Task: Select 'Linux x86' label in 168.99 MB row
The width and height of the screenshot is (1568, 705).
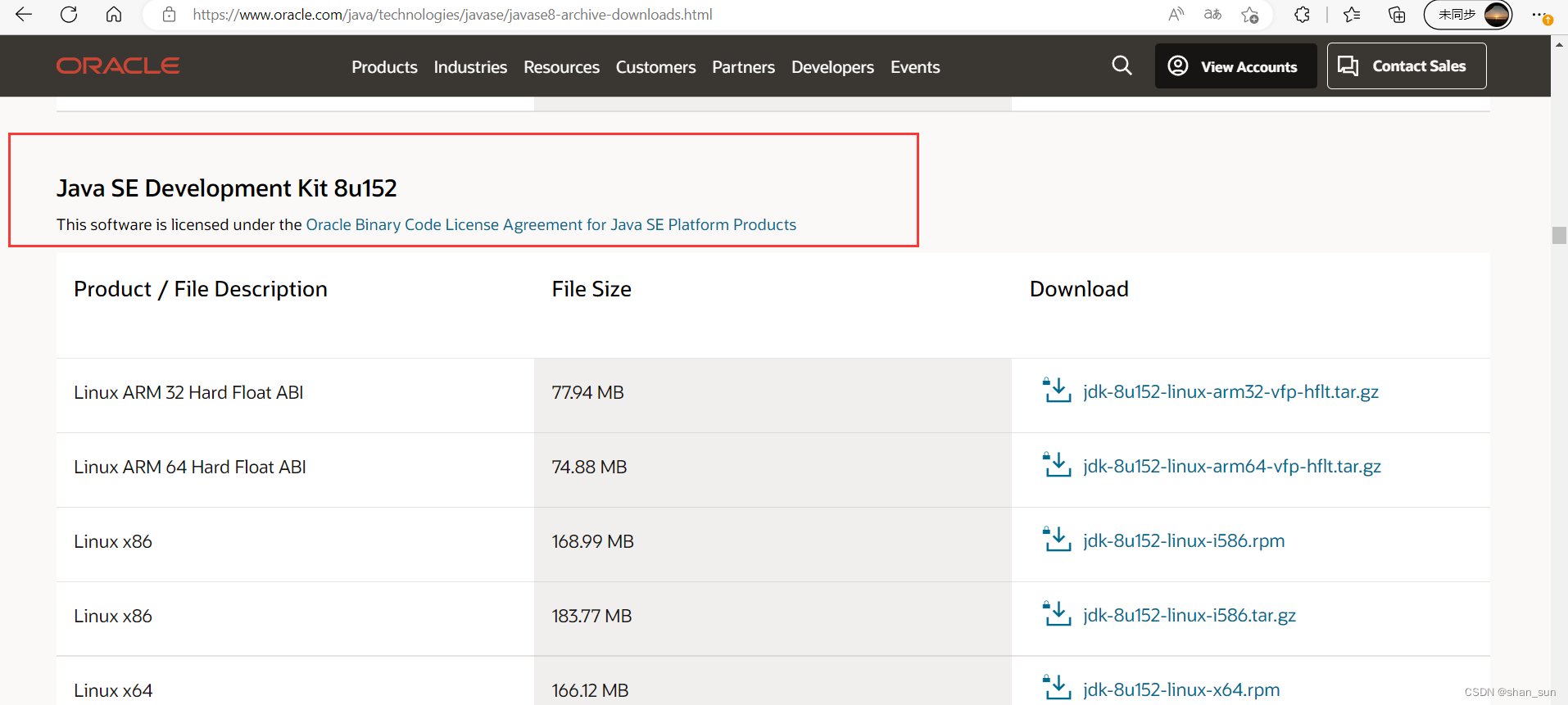Action: click(113, 541)
